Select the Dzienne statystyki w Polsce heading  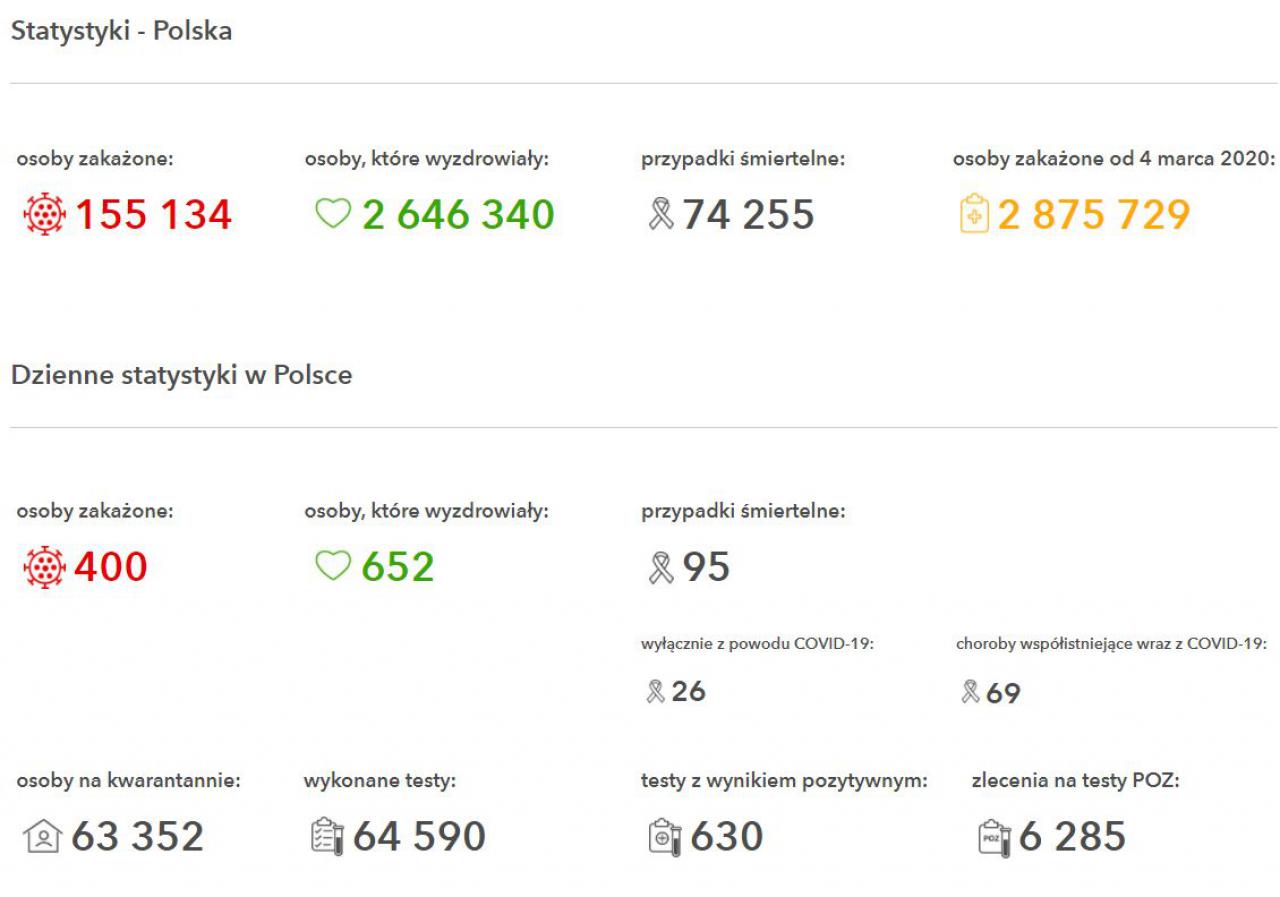coord(181,376)
